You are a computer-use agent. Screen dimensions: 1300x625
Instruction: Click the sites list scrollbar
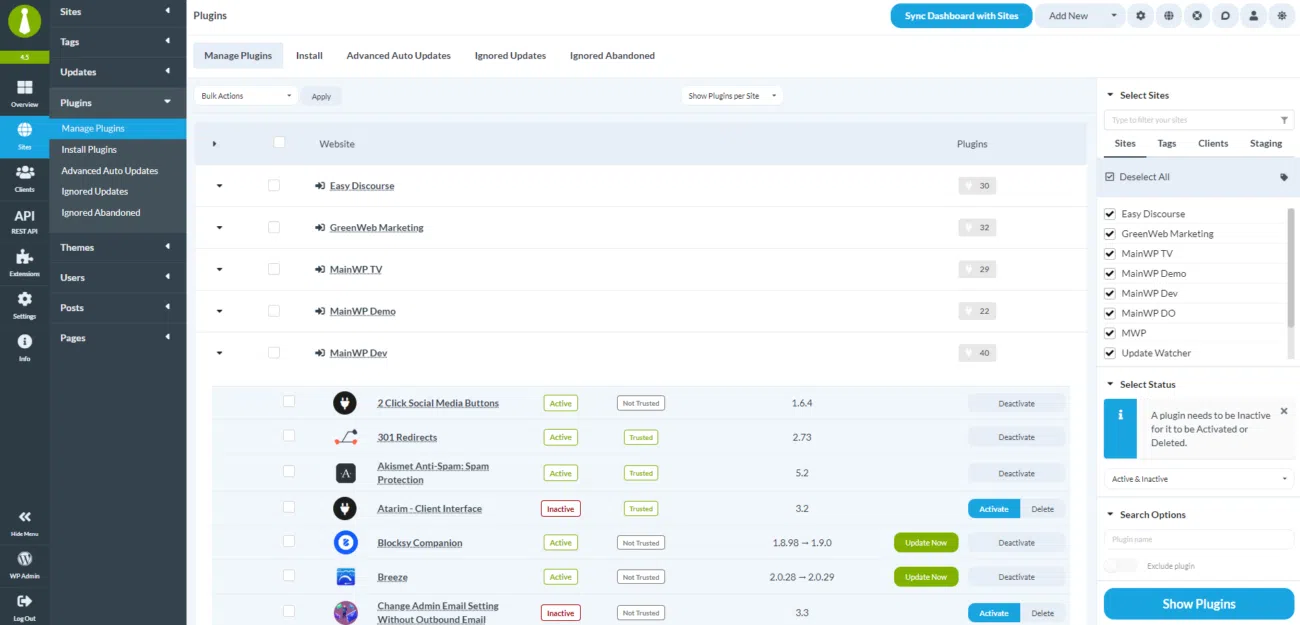1291,268
